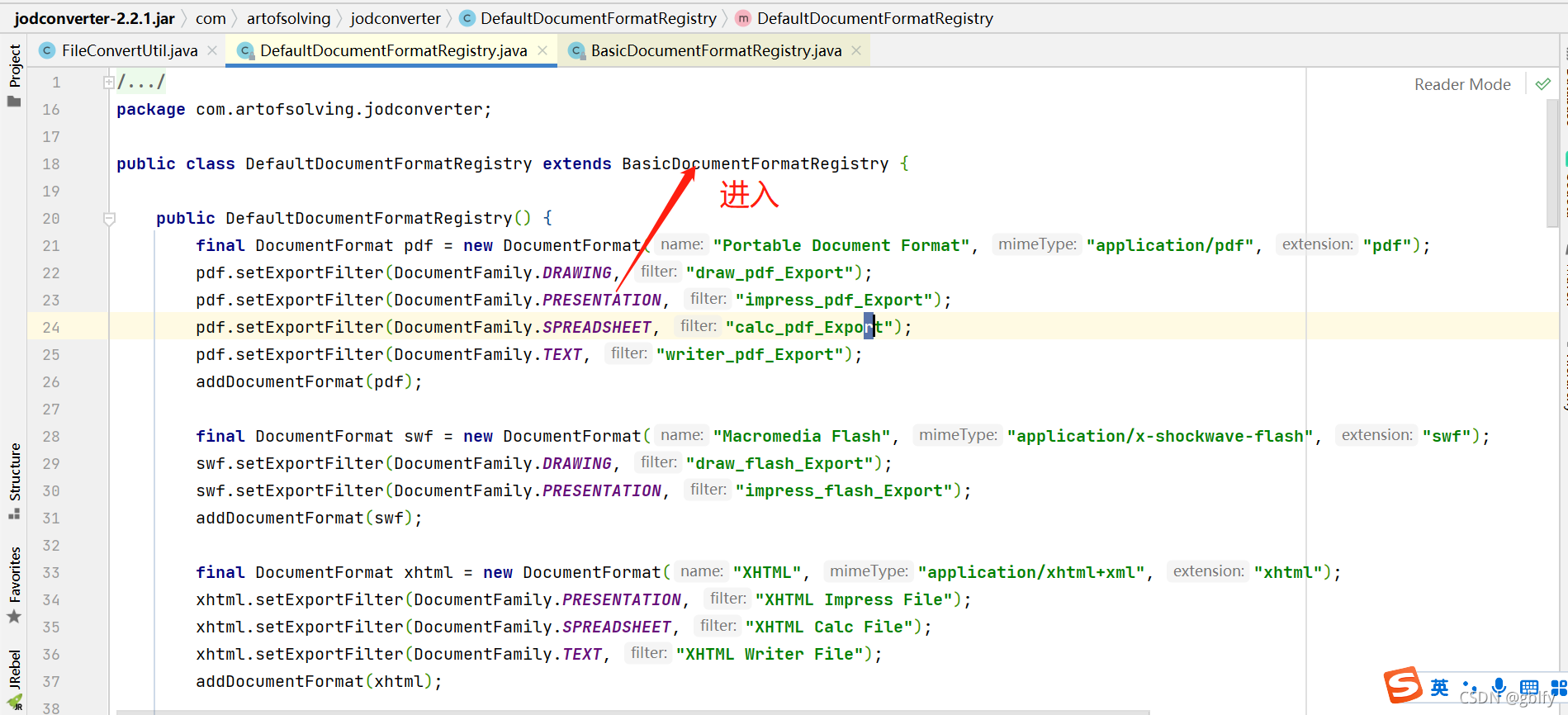
Task: Expand the folded header comment on line 1
Action: pos(108,82)
